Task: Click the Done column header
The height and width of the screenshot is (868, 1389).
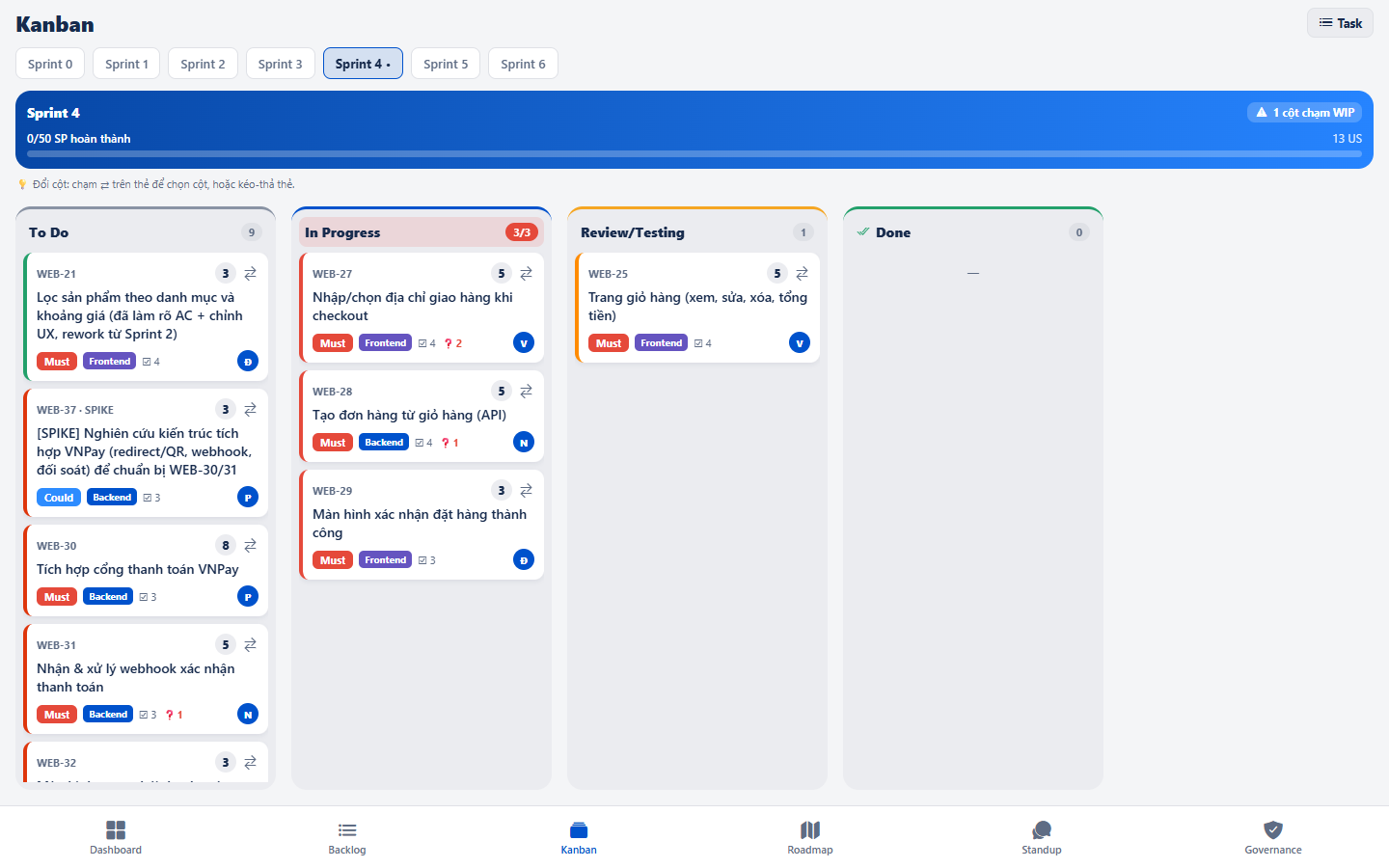Action: click(x=973, y=232)
